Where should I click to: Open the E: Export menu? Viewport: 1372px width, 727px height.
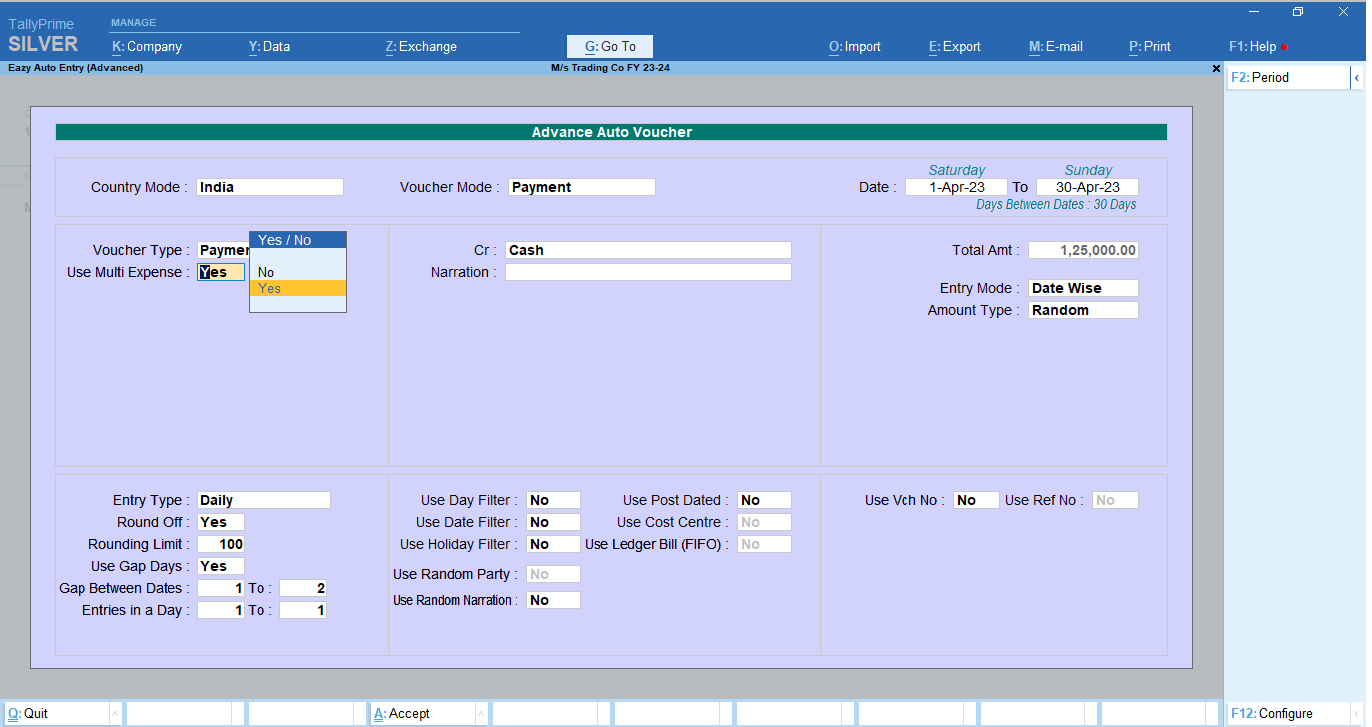point(955,46)
